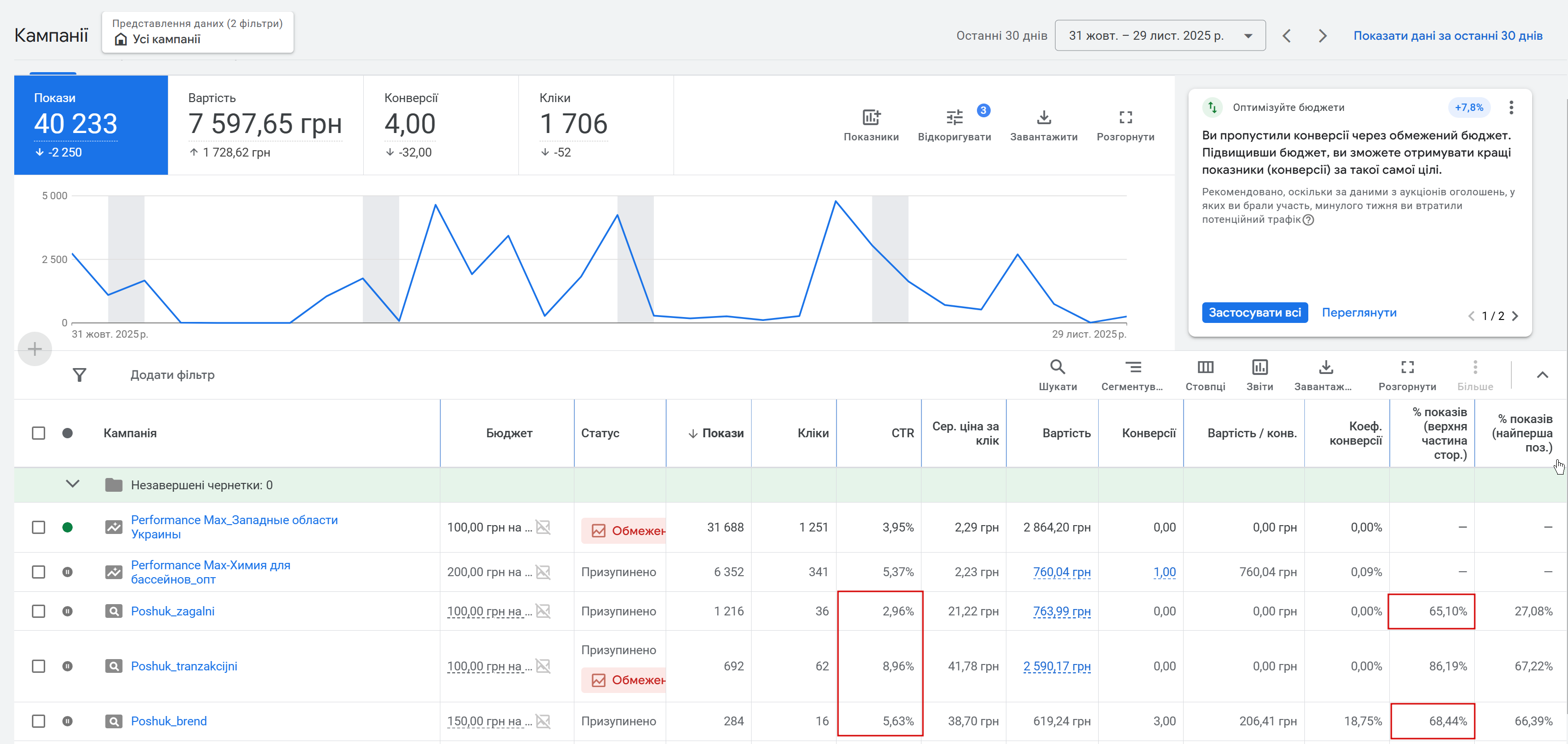Click the round plus add button
This screenshot has height=744, width=1568.
click(x=35, y=349)
